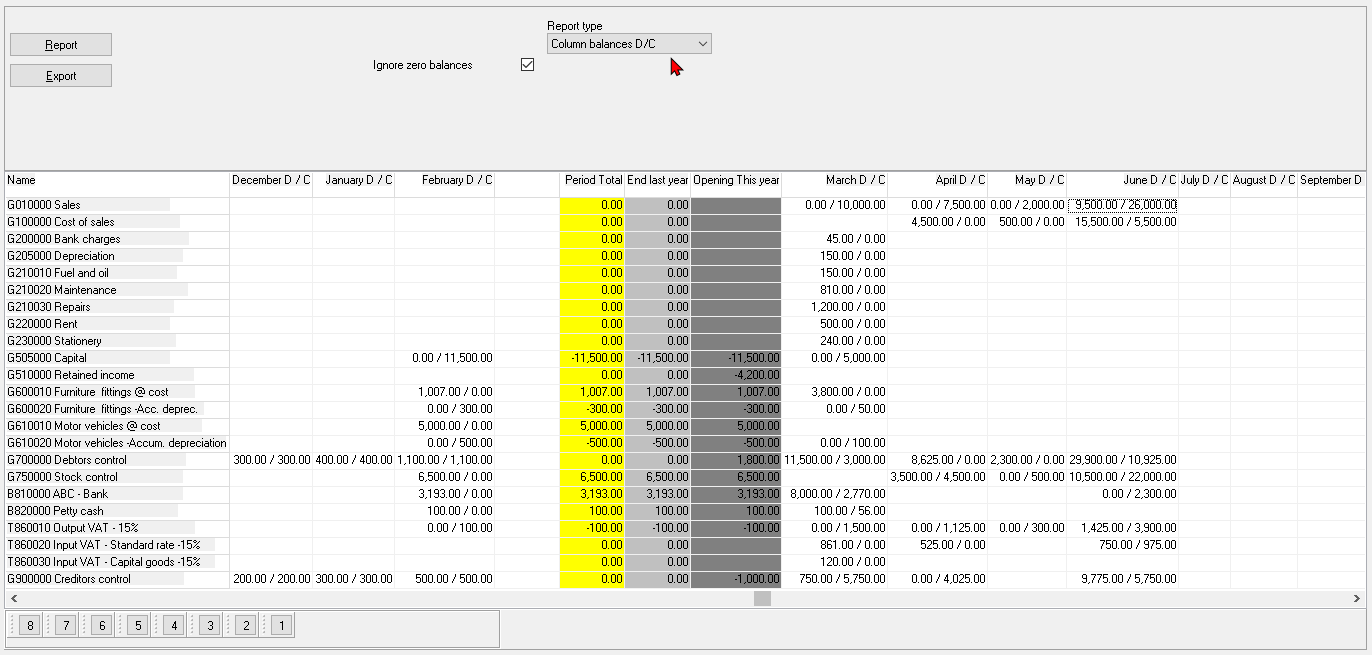
Task: Select button 5 in the bottom toolbar
Action: pyautogui.click(x=138, y=626)
